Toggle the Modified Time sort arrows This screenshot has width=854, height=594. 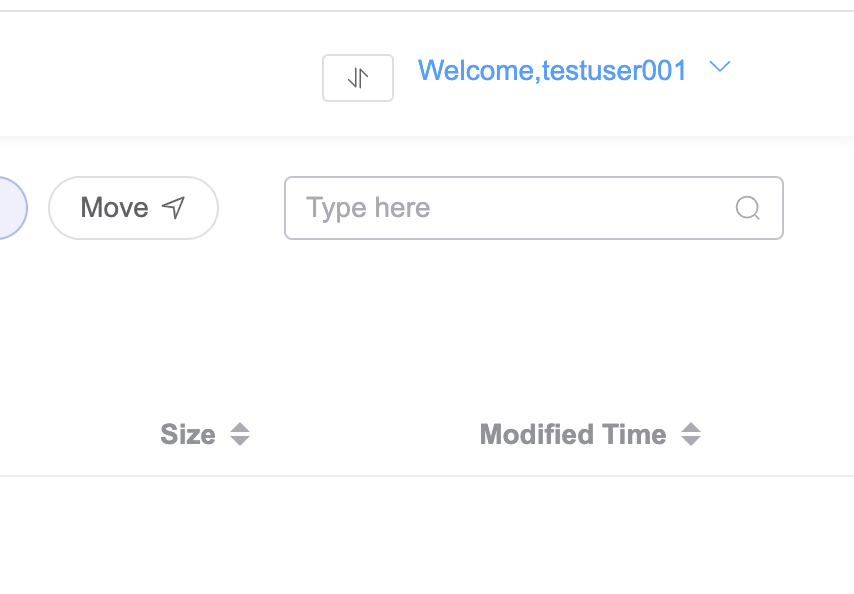click(x=691, y=434)
